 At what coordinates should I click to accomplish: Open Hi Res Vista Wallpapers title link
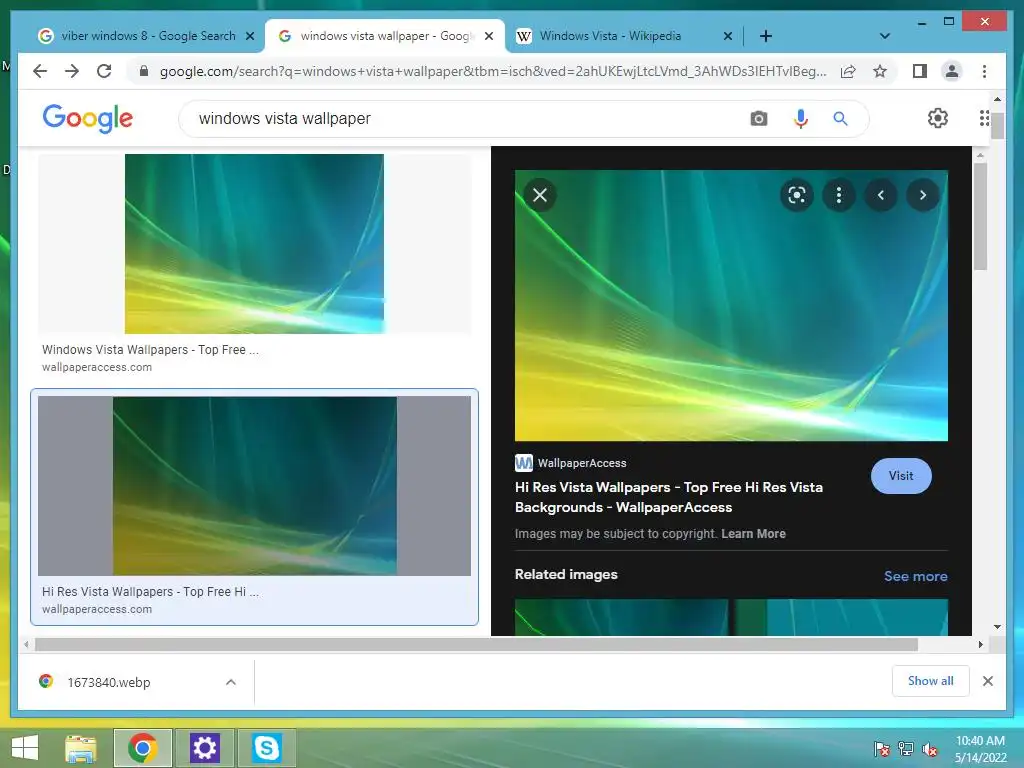669,497
